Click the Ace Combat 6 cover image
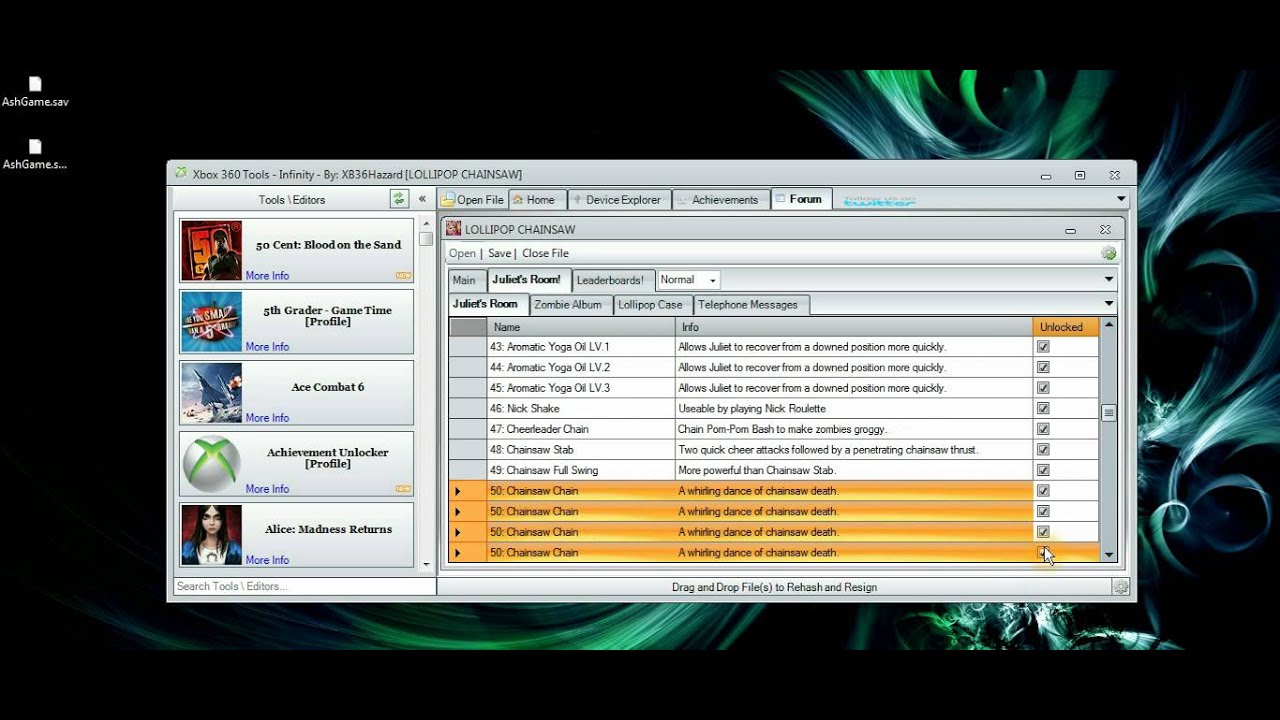 (211, 392)
